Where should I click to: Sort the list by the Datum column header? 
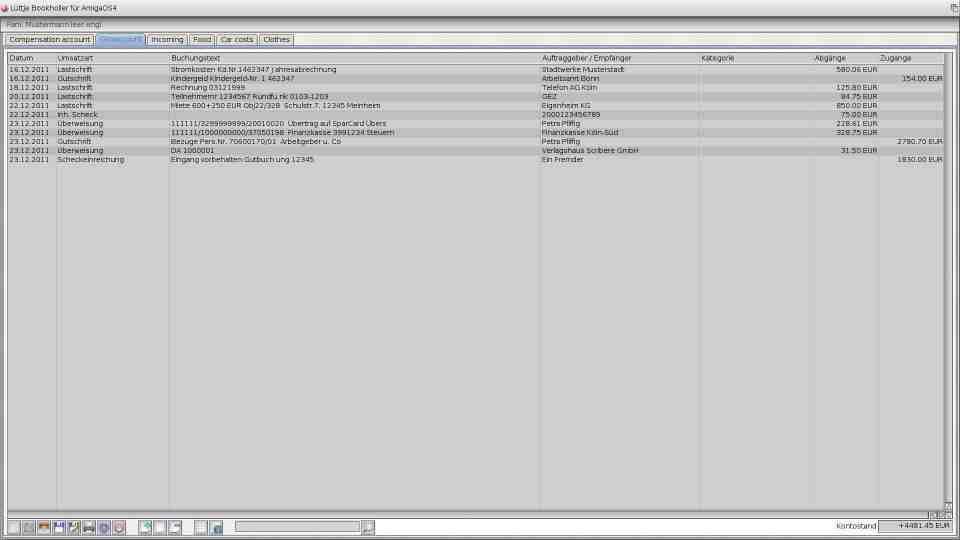tap(31, 58)
